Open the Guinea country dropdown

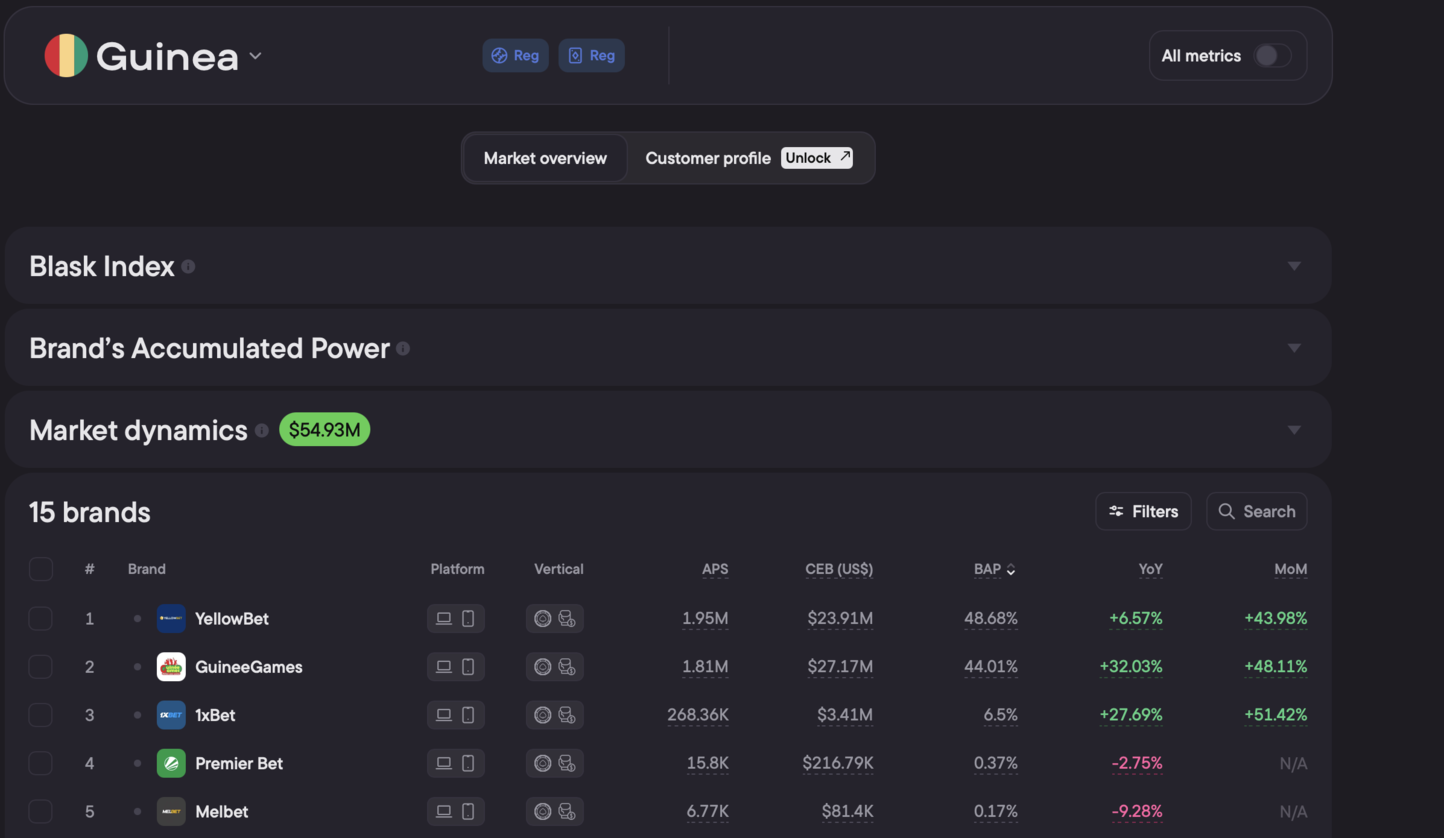click(255, 56)
